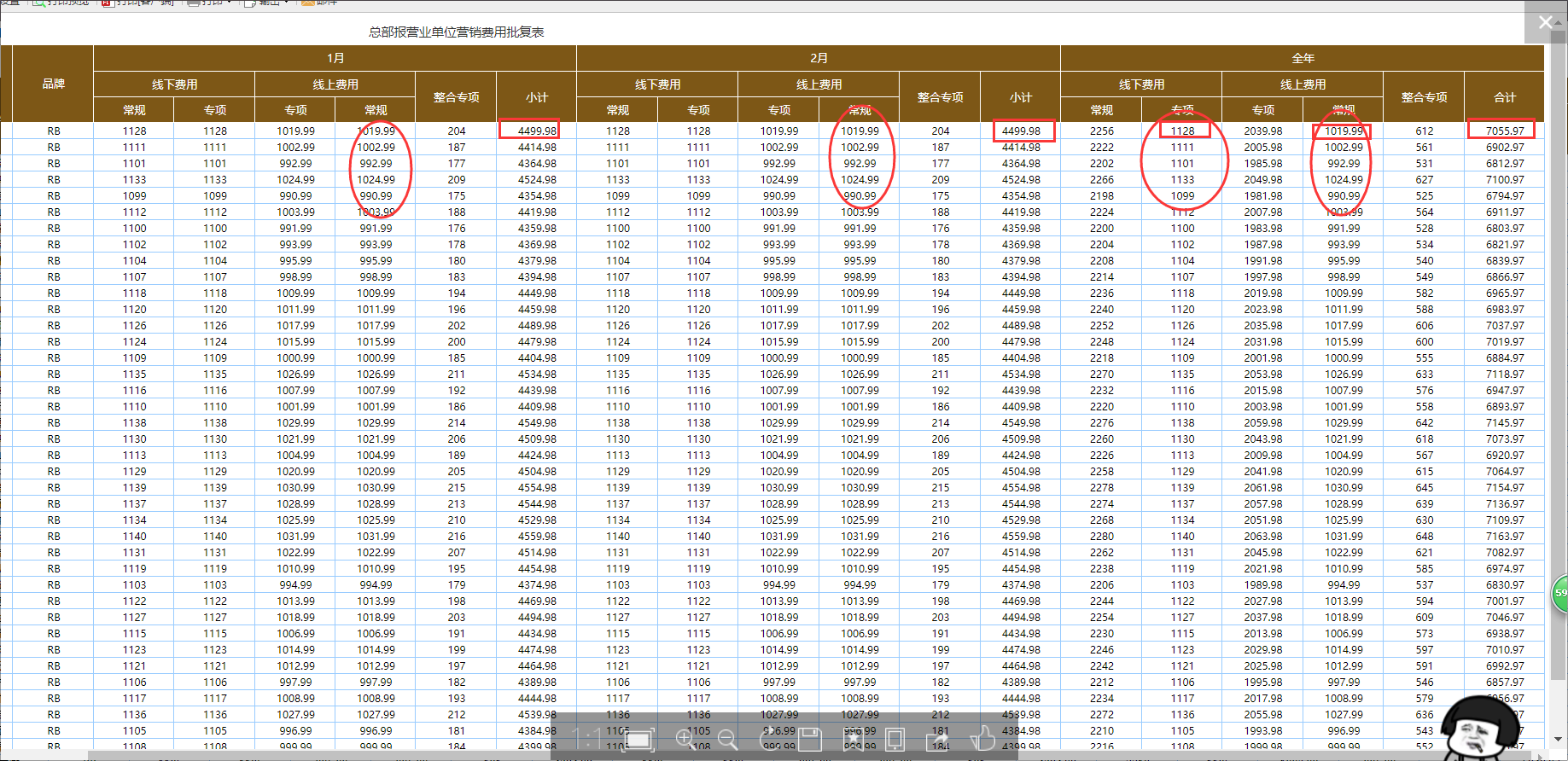This screenshot has width=1568, height=761.
Task: Select the 全年 整合专项 cell 561
Action: pos(1424,148)
